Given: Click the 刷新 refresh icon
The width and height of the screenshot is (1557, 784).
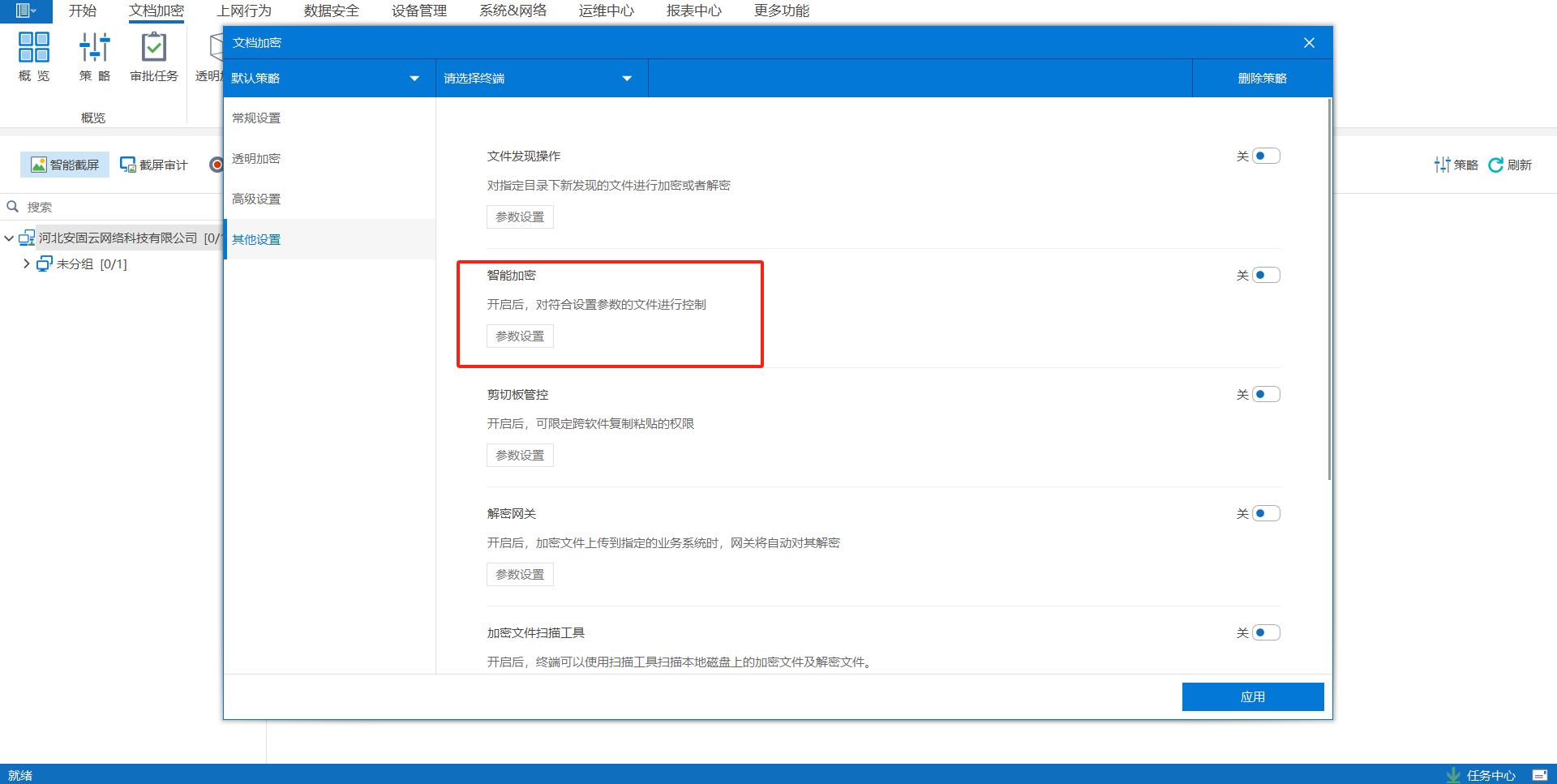Looking at the screenshot, I should [1496, 165].
